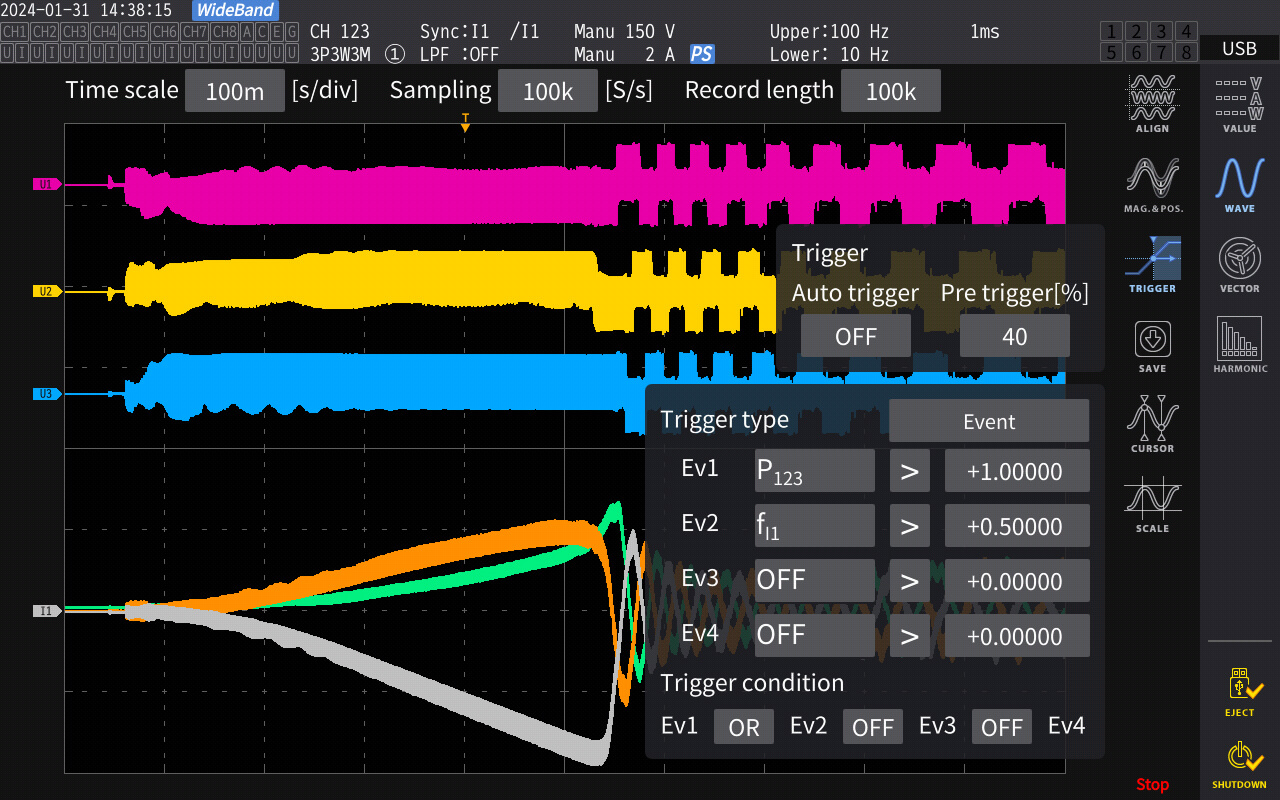Click the 'CH 123' channel label

pyautogui.click(x=340, y=31)
